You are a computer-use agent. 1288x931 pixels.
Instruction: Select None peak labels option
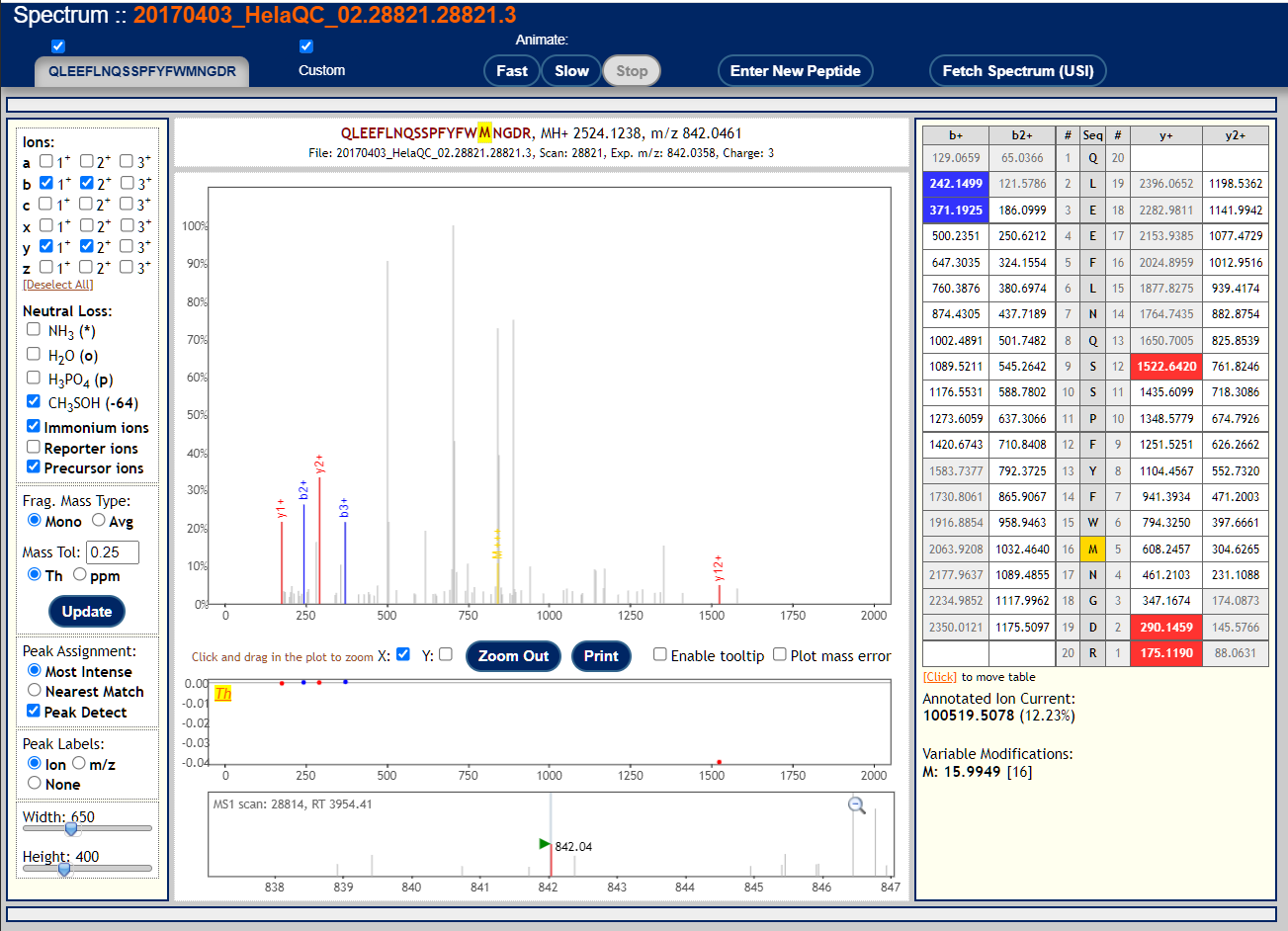click(35, 783)
